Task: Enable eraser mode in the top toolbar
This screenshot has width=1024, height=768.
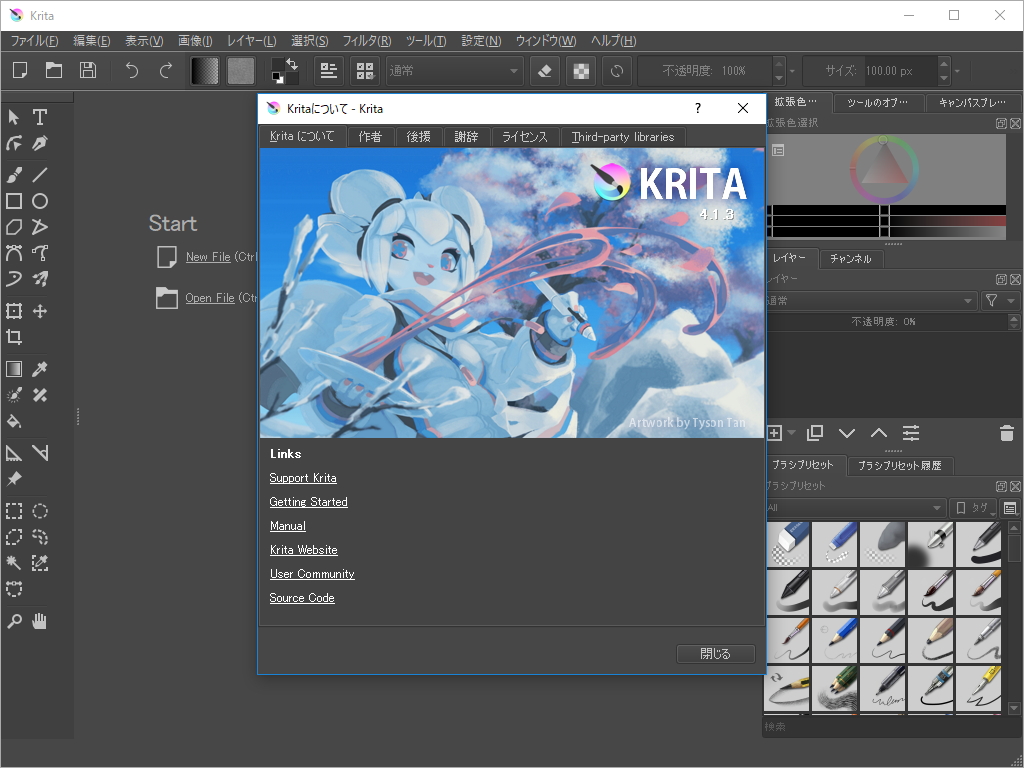Action: click(x=545, y=70)
